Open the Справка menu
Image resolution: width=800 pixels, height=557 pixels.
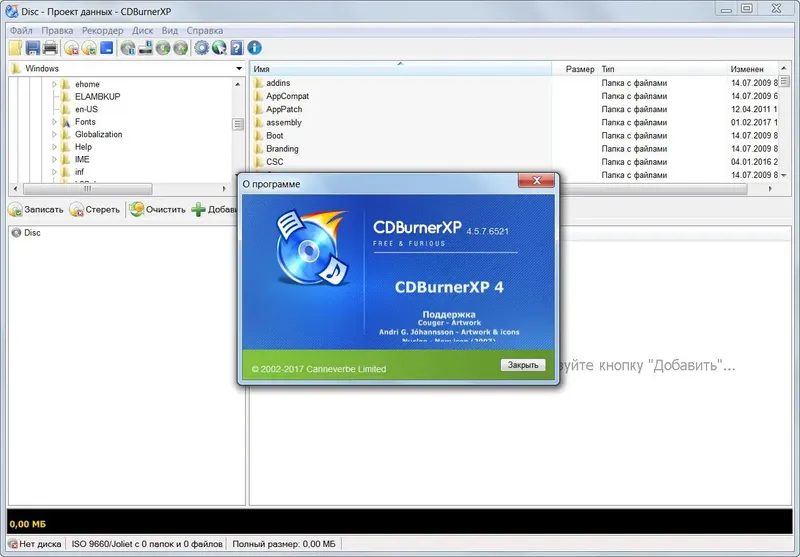point(205,31)
